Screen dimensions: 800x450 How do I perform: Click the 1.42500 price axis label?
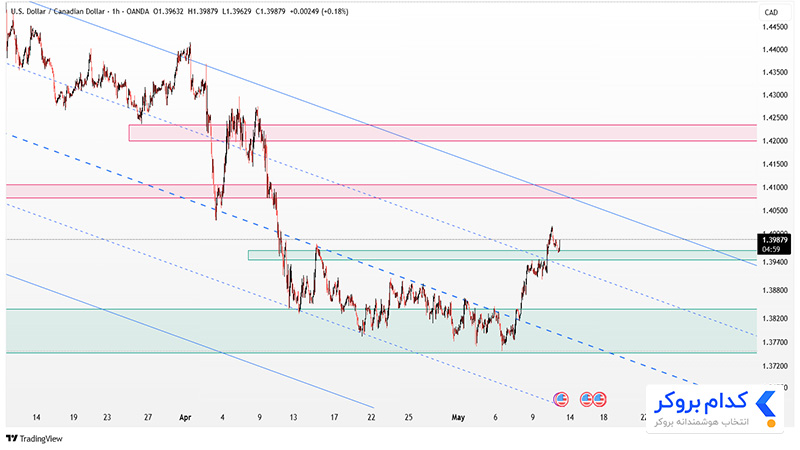coord(774,117)
